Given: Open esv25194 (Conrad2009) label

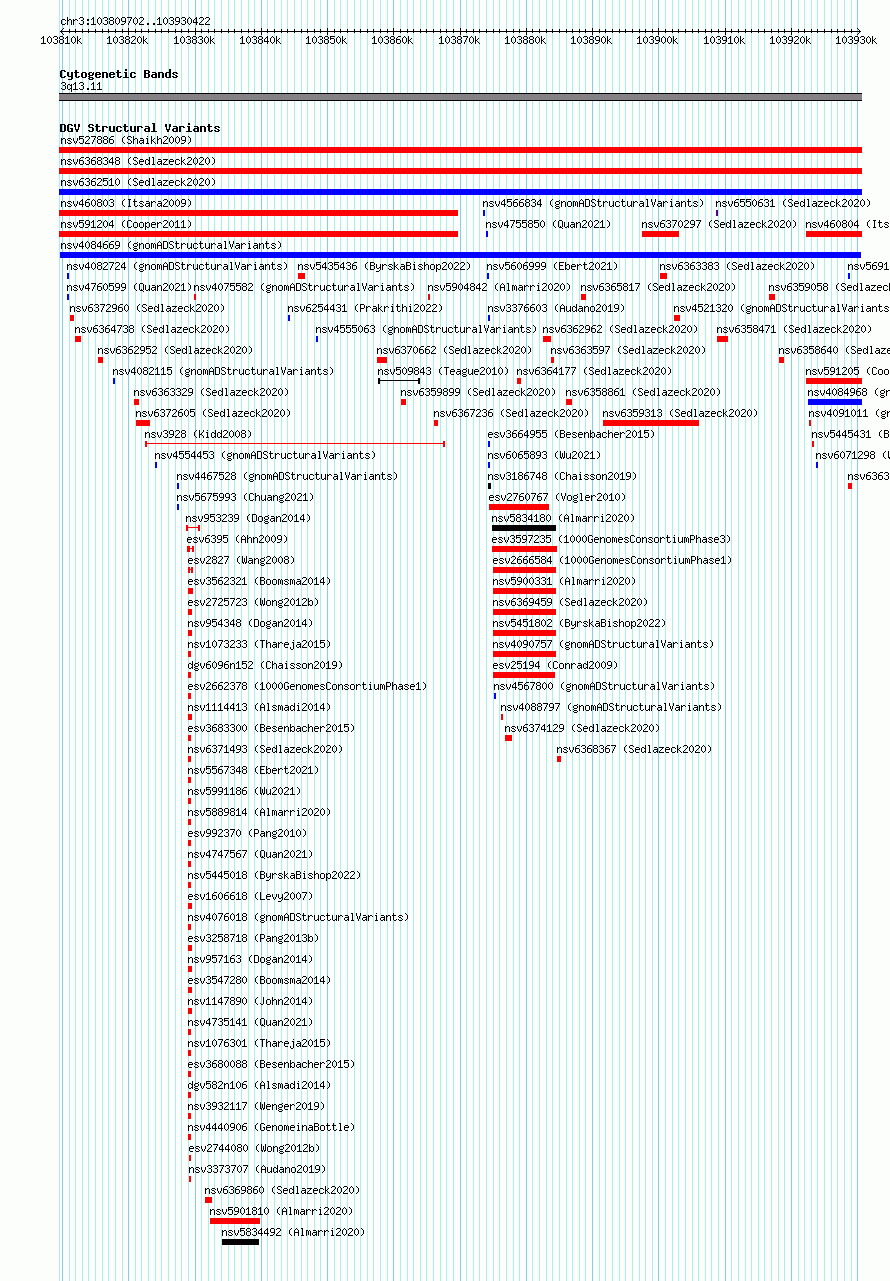Looking at the screenshot, I should [555, 665].
